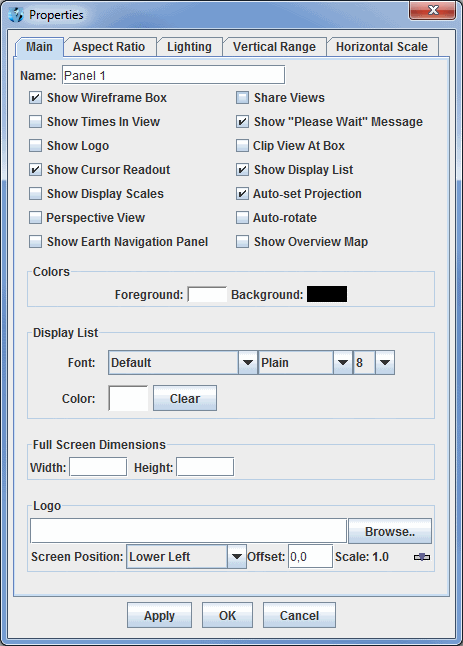The height and width of the screenshot is (646, 463).
Task: Enable Clip View At Box
Action: [x=242, y=145]
